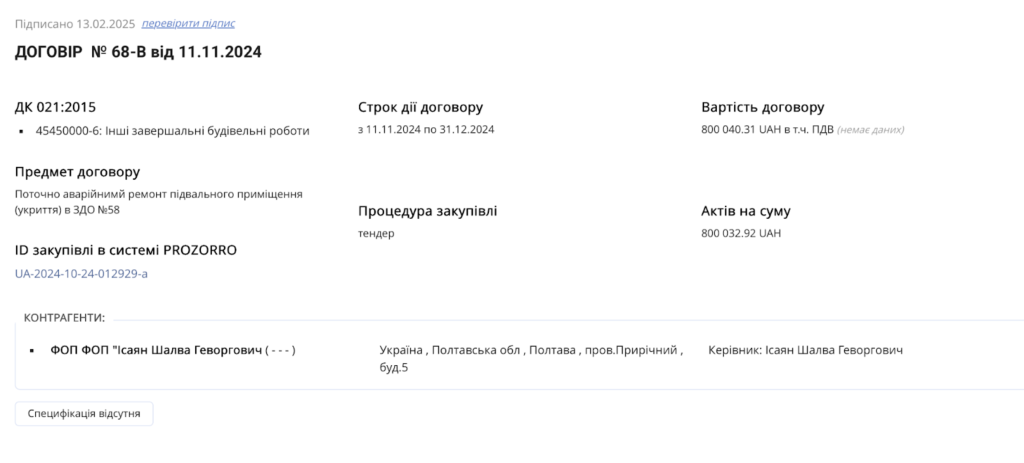
Task: Click the "Керівник: Ісаян Шалва Геворгович" text
Action: click(x=805, y=351)
